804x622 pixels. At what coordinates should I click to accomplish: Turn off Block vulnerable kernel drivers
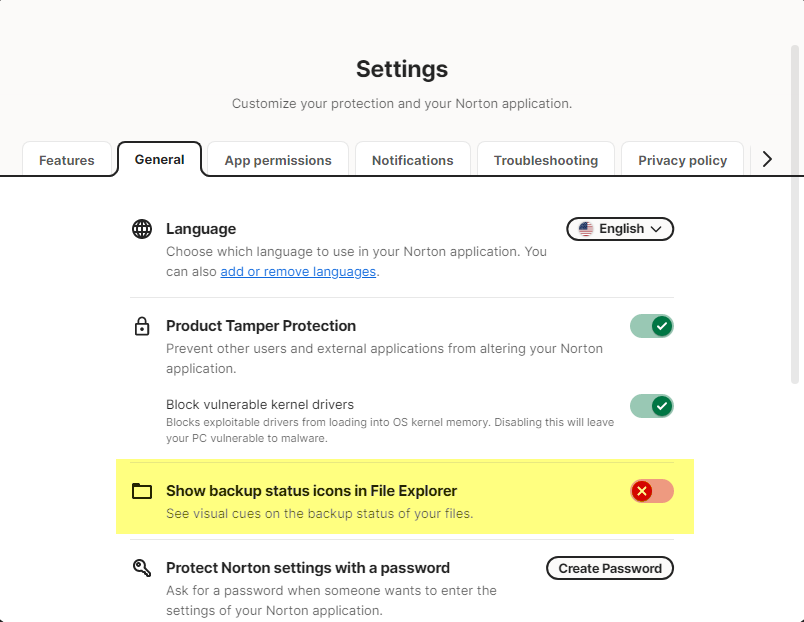[651, 406]
